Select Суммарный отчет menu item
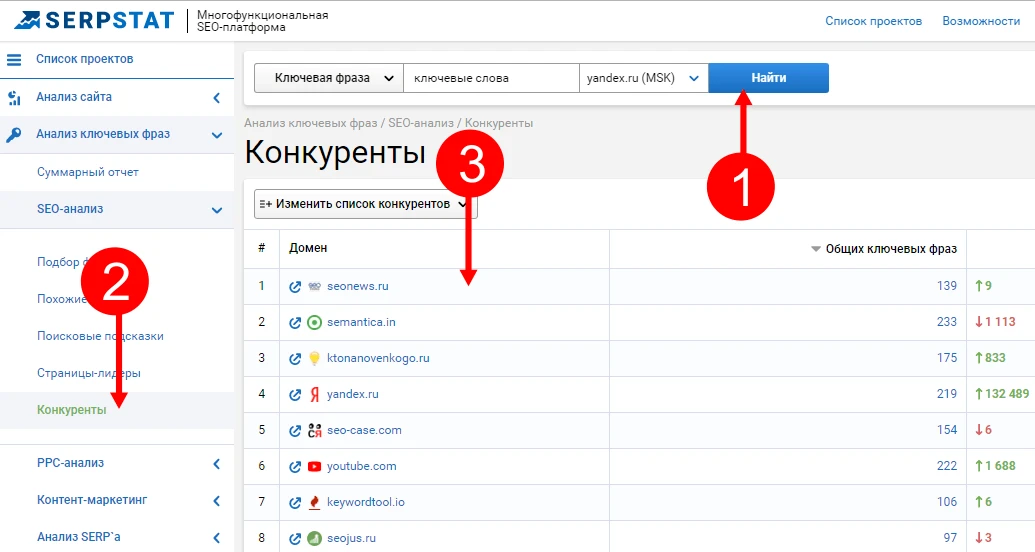 (88, 172)
